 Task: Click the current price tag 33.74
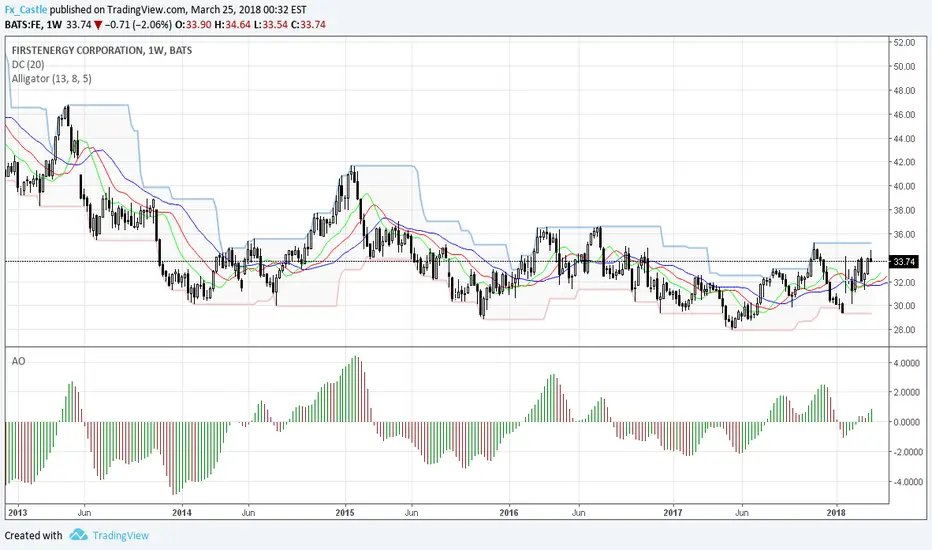904,262
